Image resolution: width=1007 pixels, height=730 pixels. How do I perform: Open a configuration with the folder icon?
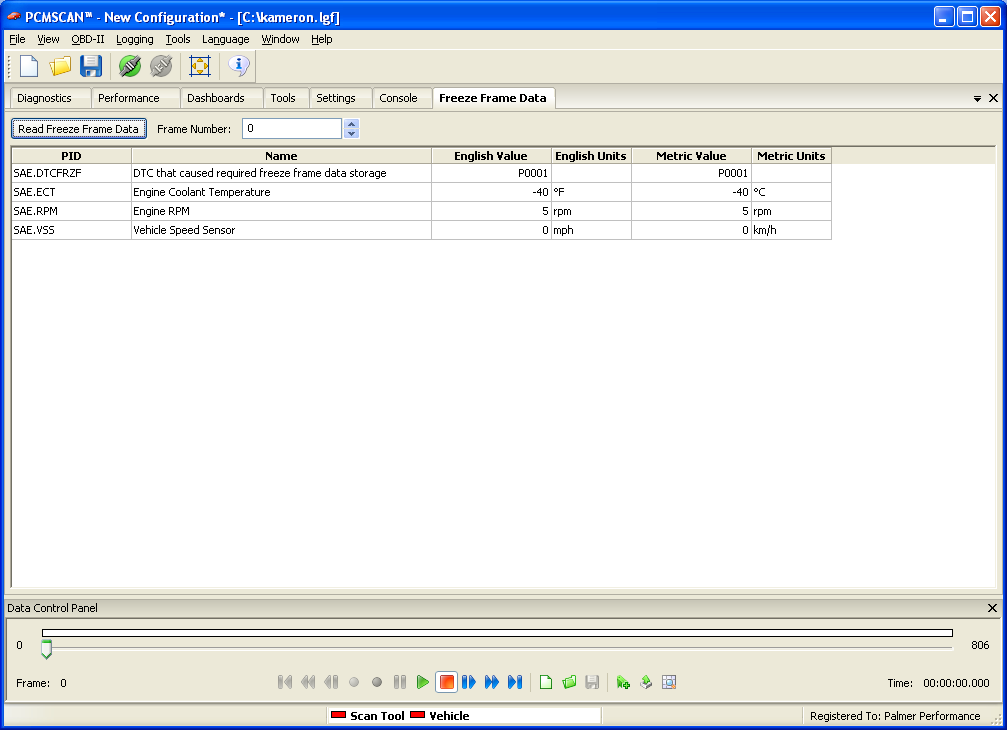pos(60,66)
